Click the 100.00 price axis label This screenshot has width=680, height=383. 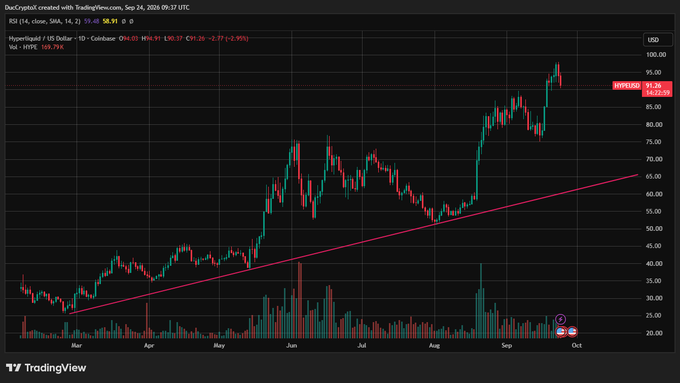(x=656, y=55)
